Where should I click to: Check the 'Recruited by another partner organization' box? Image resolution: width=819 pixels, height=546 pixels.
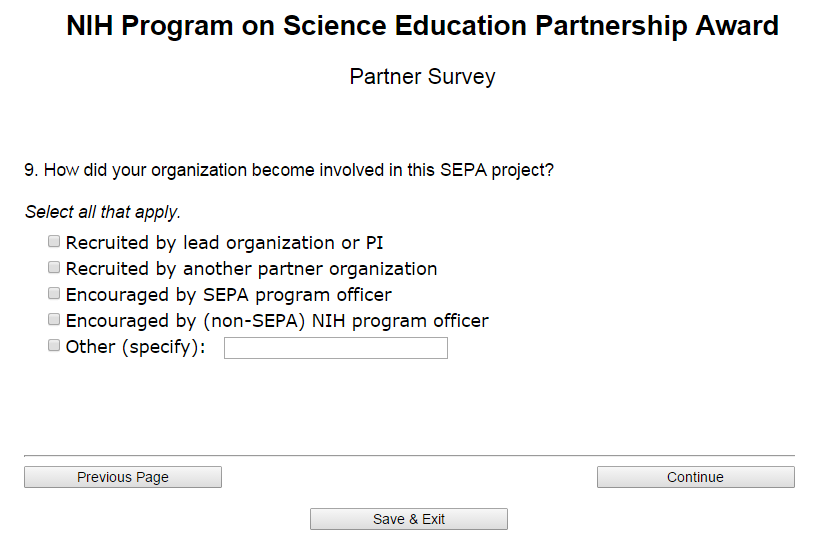54,268
